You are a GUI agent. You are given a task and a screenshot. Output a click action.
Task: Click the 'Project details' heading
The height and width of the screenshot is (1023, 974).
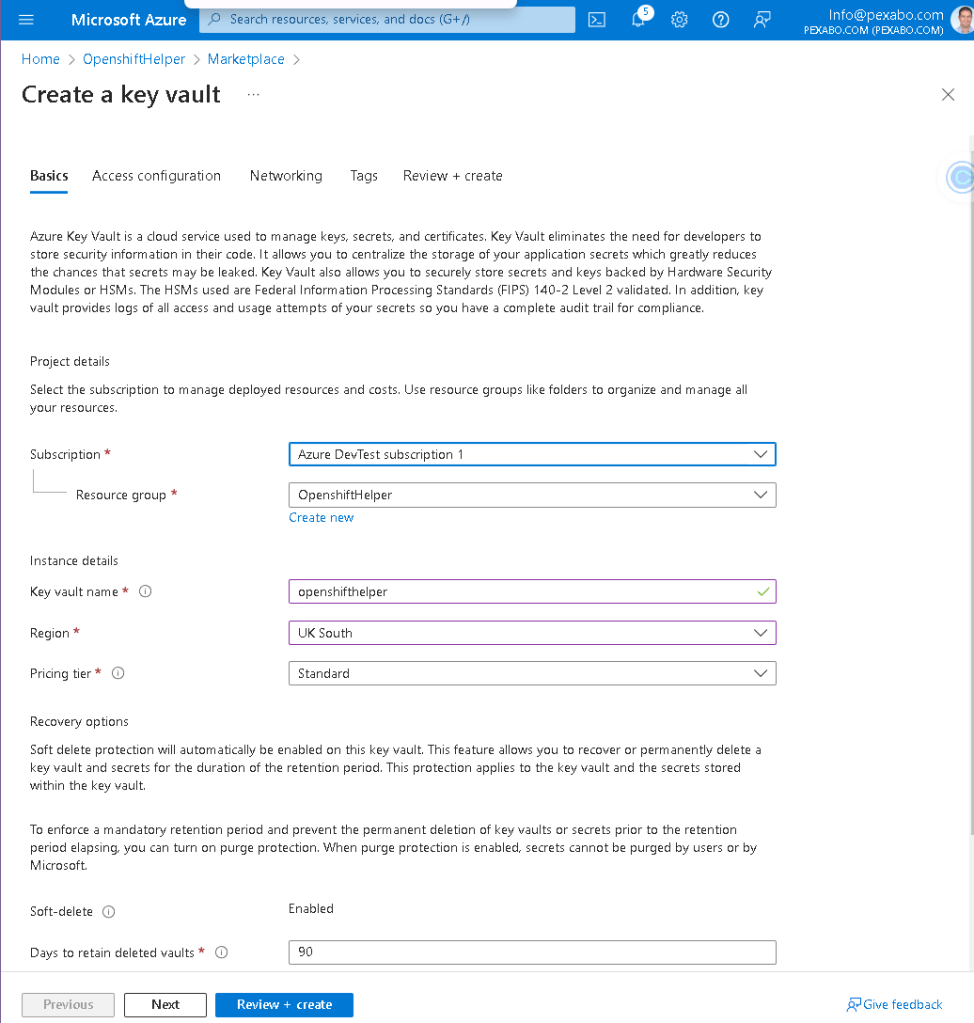pyautogui.click(x=70, y=361)
